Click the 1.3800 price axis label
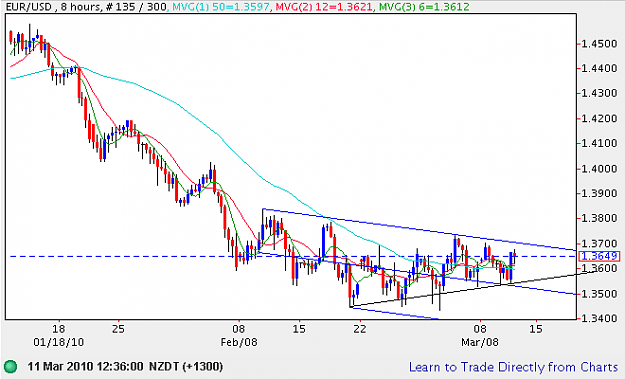This screenshot has width=625, height=379. point(599,218)
